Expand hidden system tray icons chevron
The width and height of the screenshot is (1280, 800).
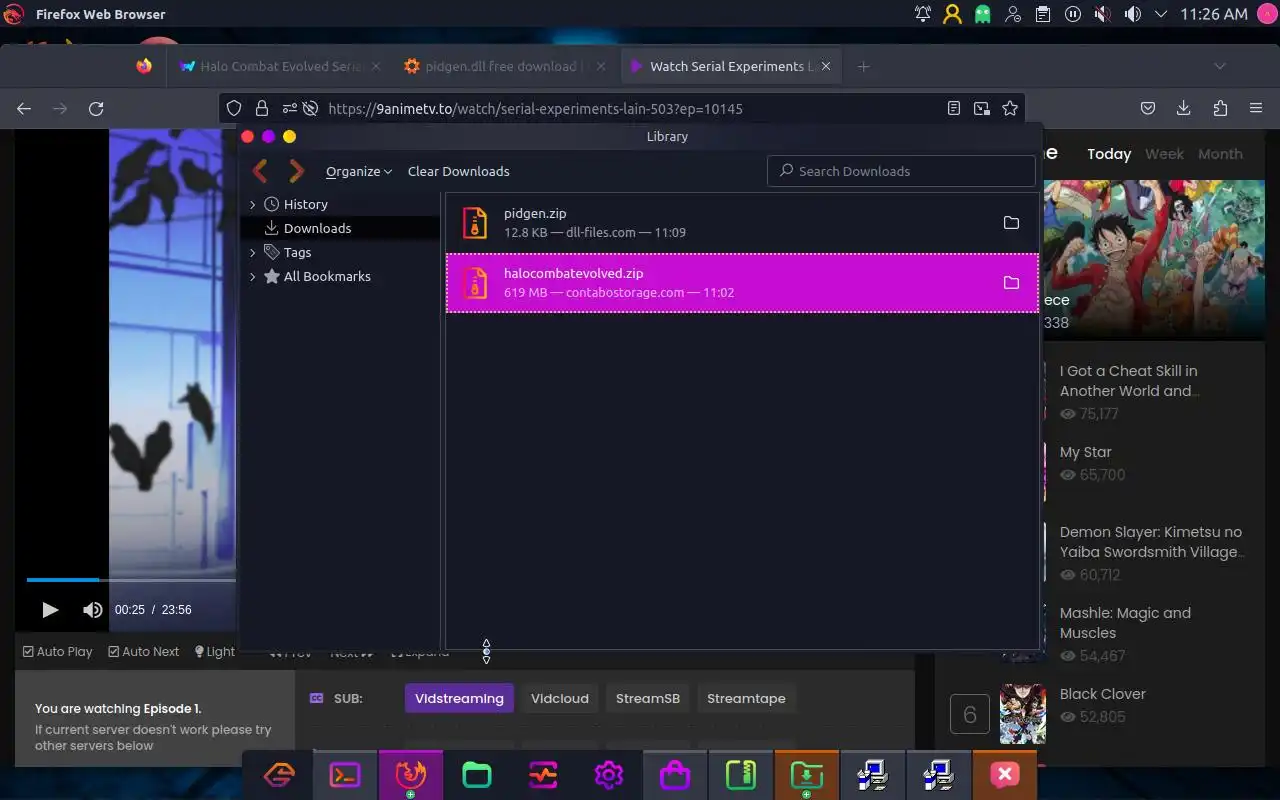(1160, 14)
